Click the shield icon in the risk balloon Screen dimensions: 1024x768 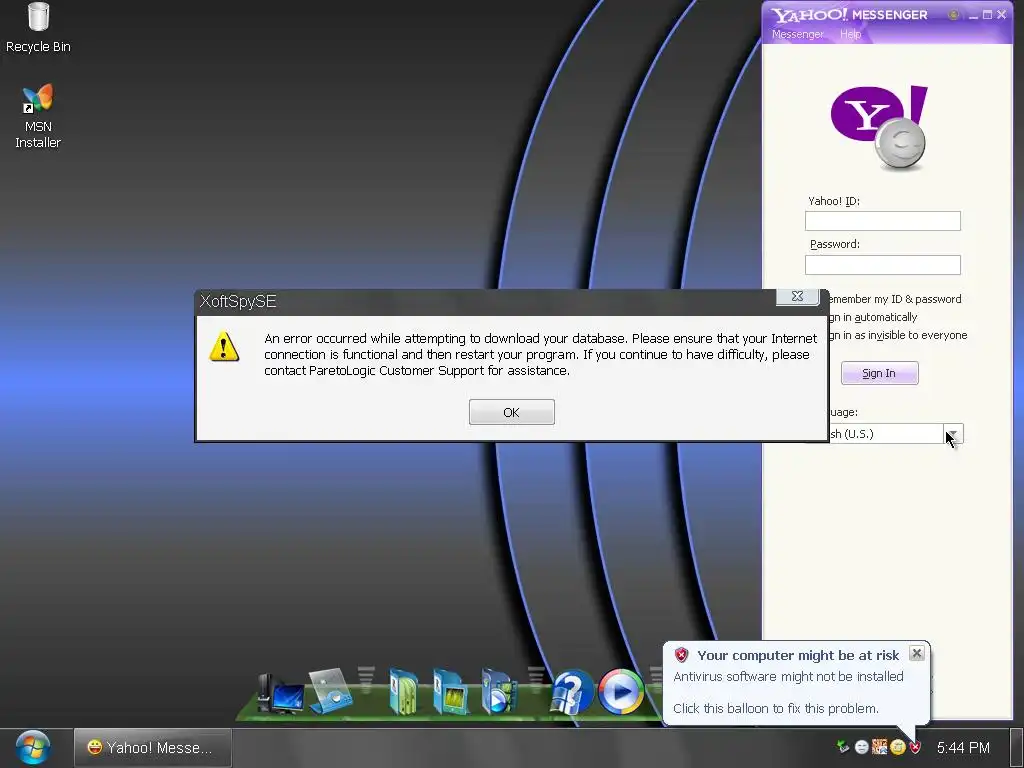681,655
